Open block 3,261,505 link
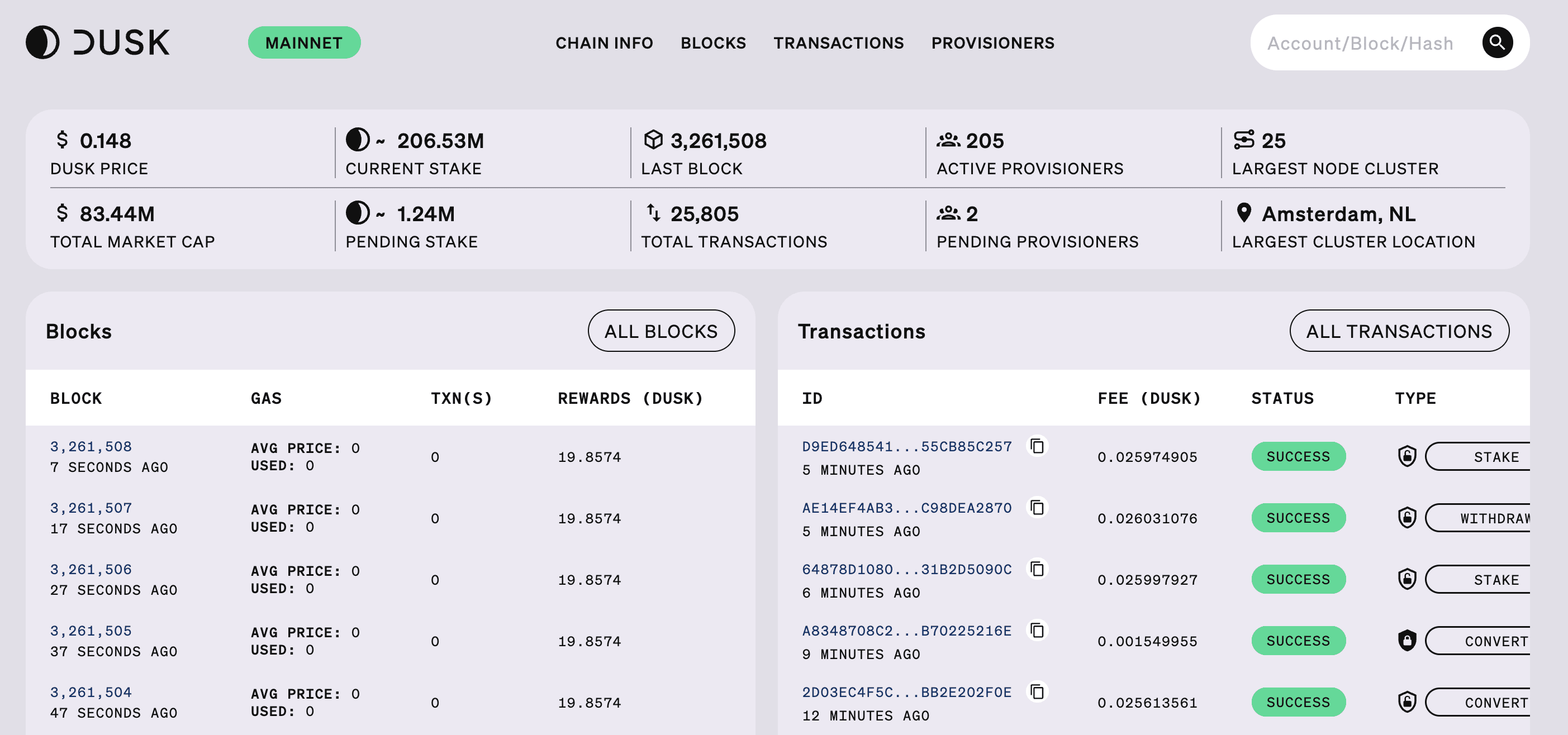Viewport: 1568px width, 735px height. tap(91, 631)
